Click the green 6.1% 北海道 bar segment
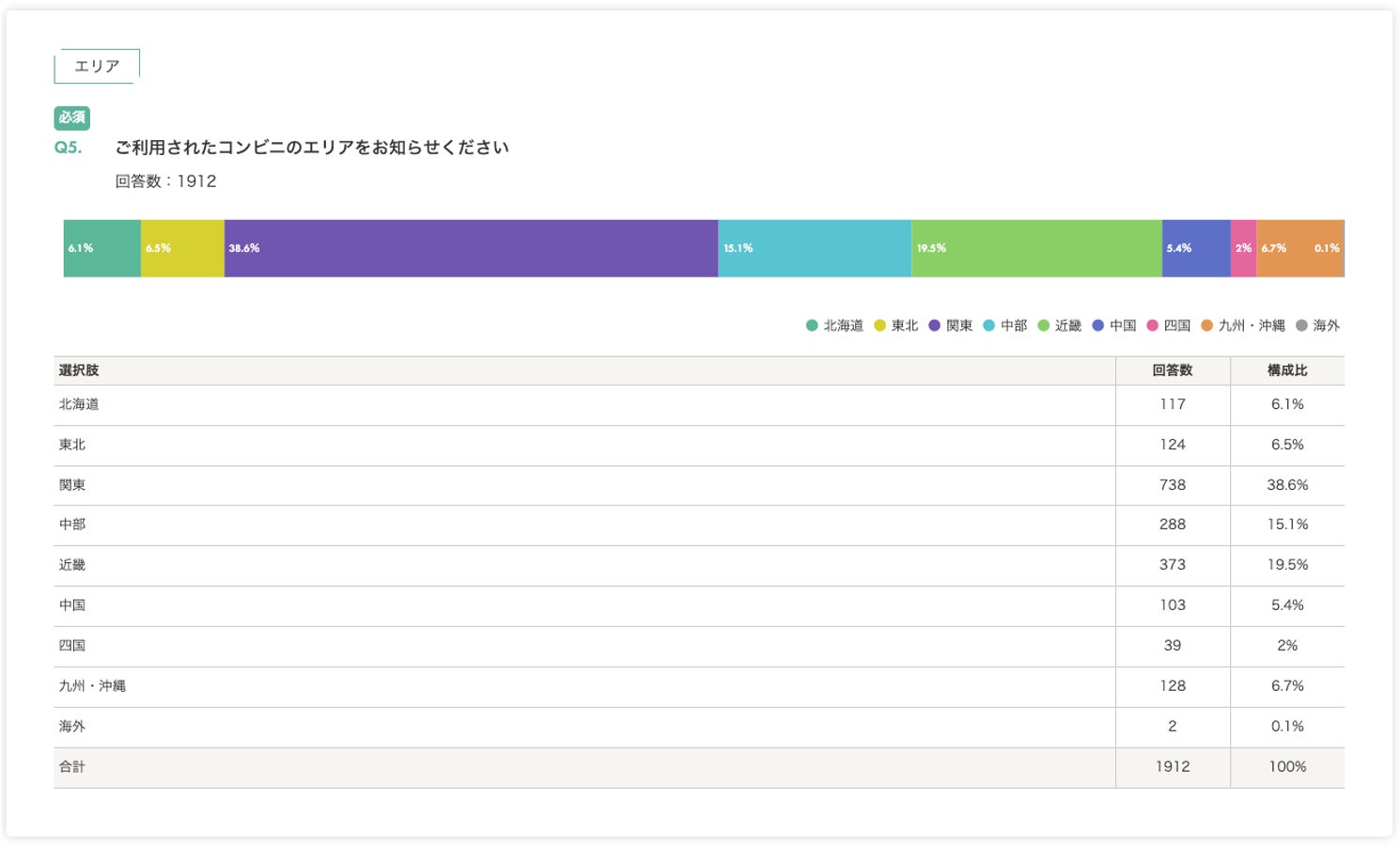 [x=102, y=248]
